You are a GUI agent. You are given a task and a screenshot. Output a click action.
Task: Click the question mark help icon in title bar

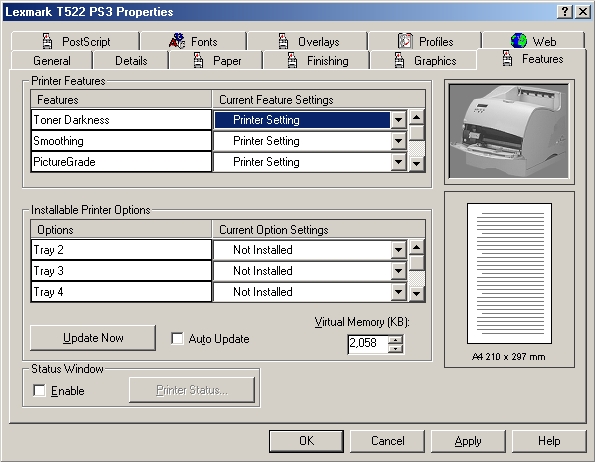(x=565, y=12)
